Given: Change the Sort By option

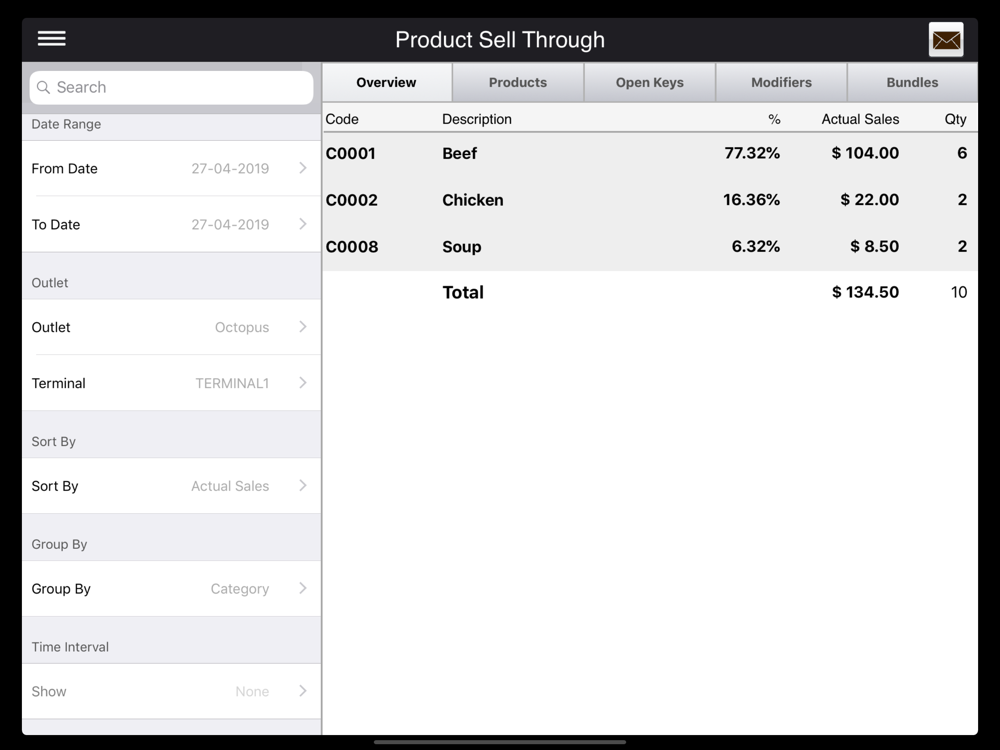Looking at the screenshot, I should 171,486.
